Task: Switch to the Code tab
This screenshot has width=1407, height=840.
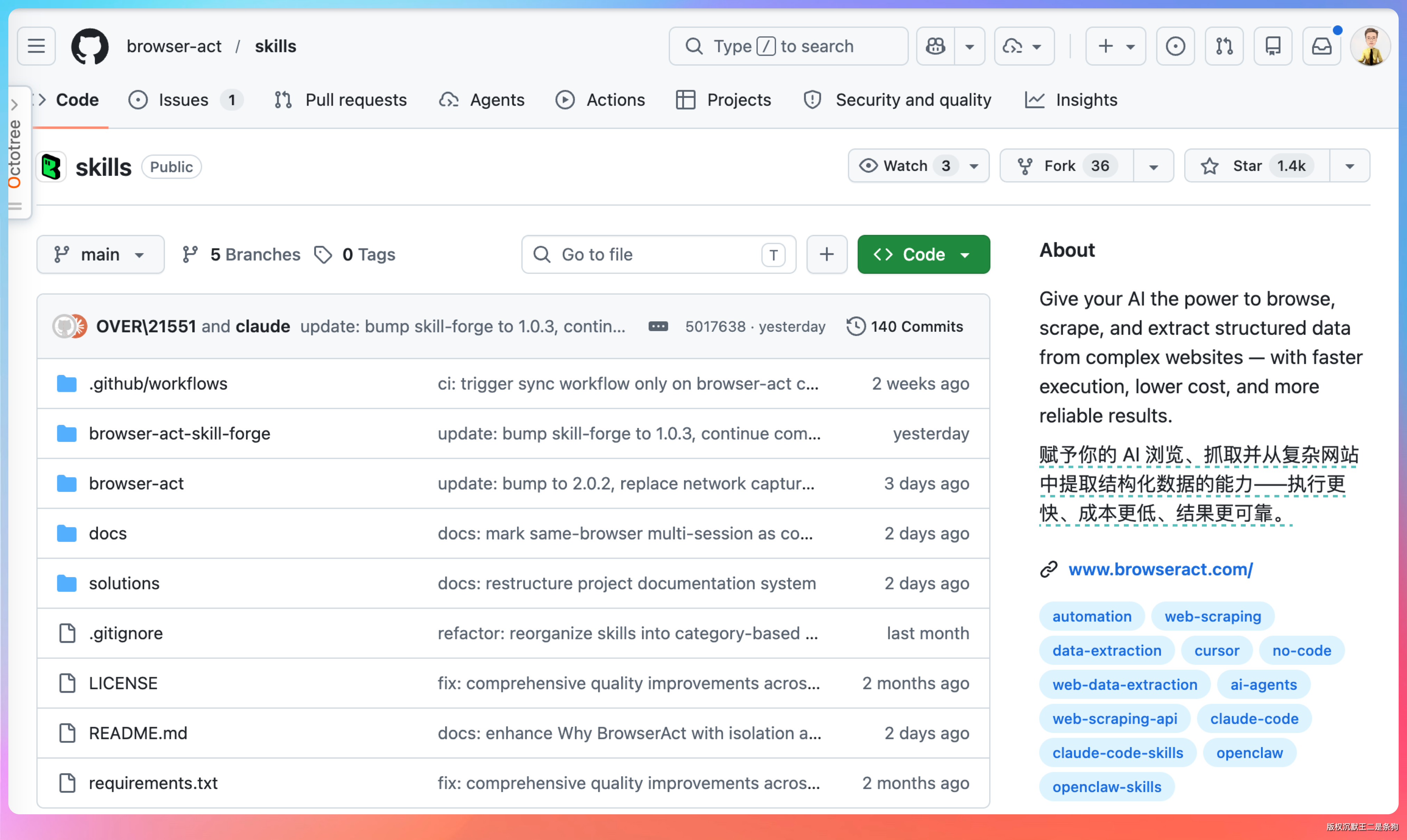Action: click(67, 100)
